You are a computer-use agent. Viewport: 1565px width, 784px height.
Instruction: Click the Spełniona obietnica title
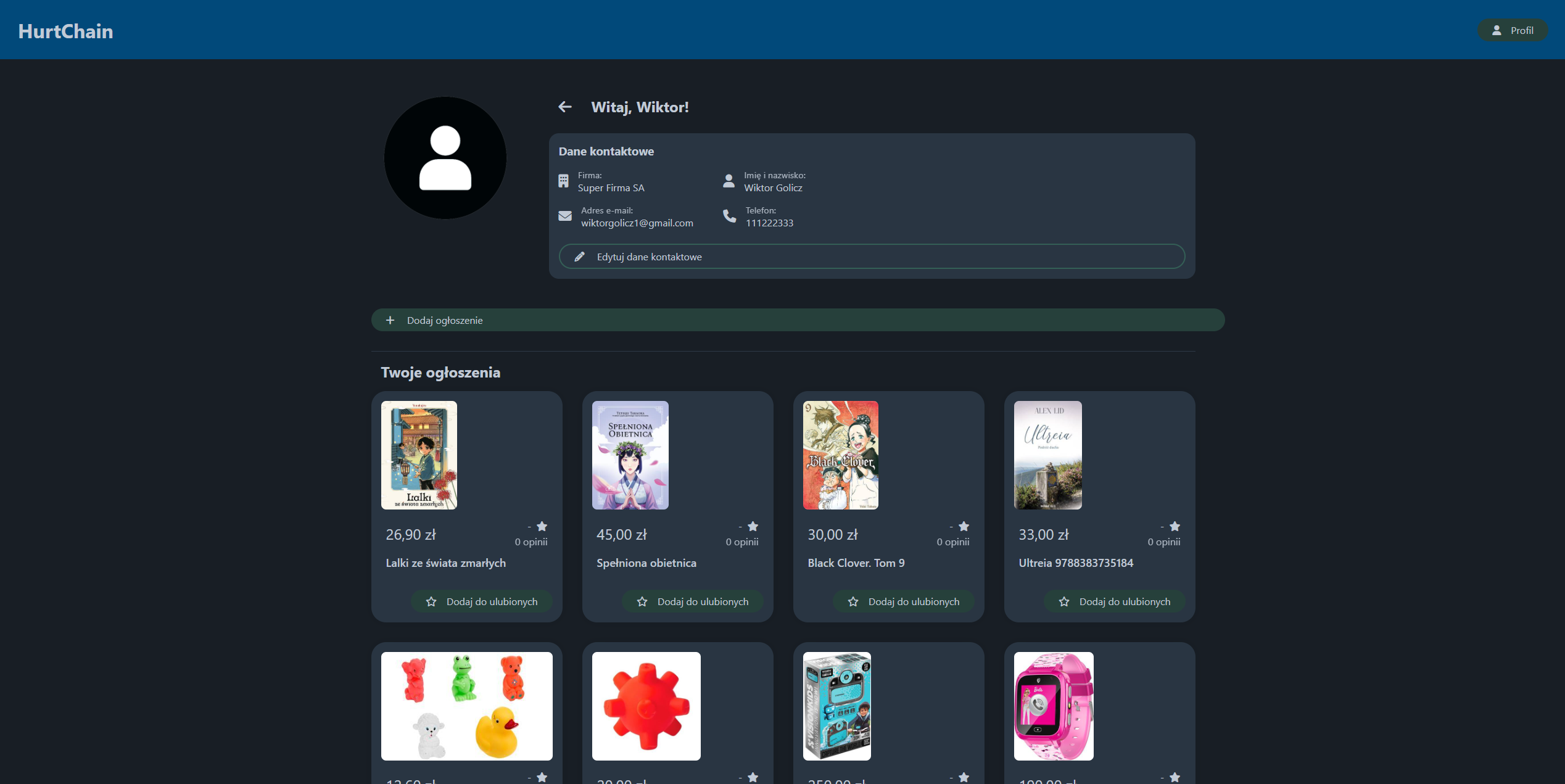click(646, 563)
